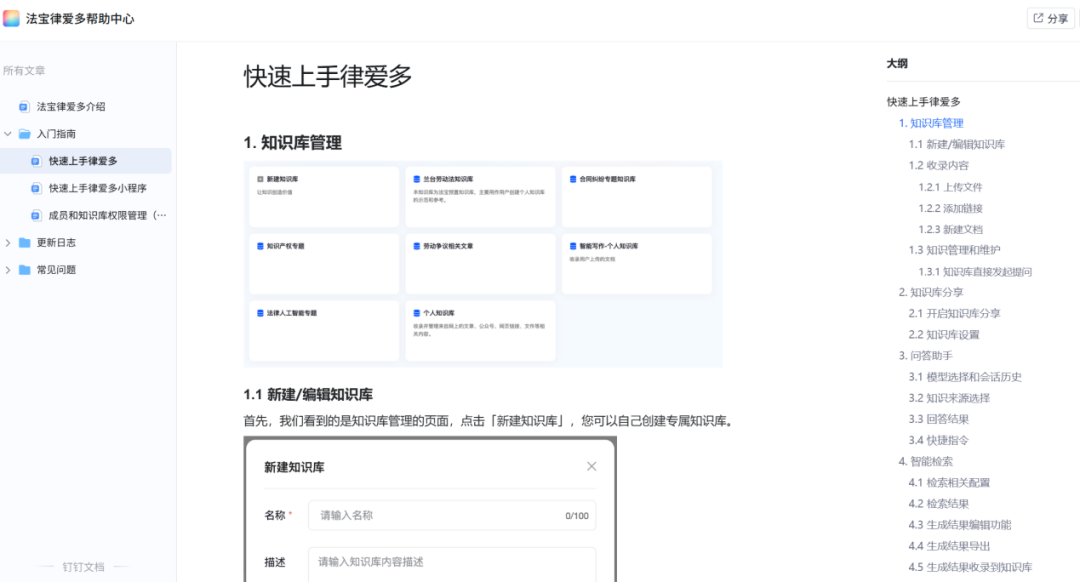Expand the 常见问题 folder
Screen dimensions: 1080x582
10,269
